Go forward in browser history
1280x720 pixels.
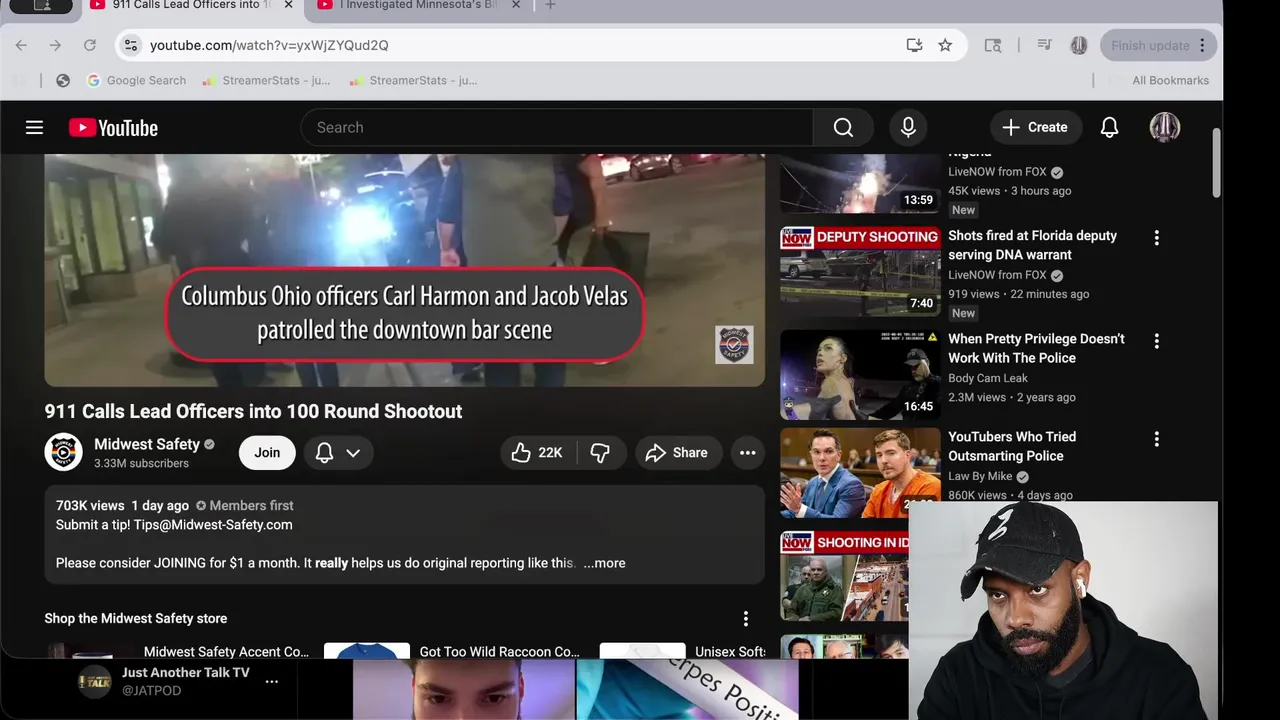pos(55,45)
